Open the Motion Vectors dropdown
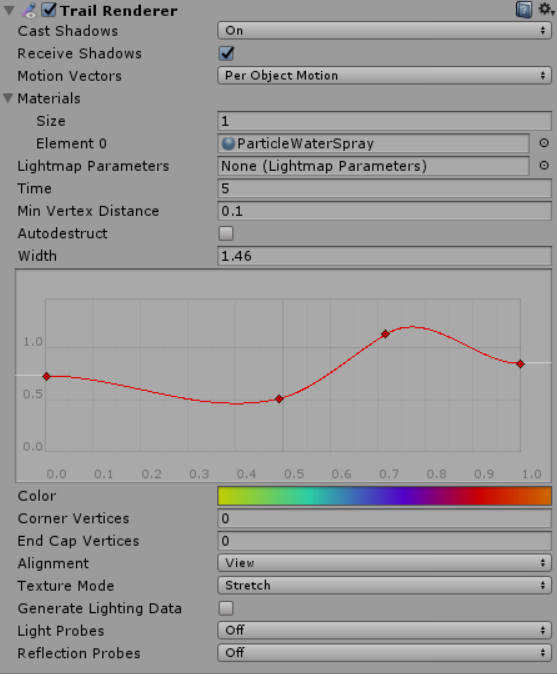Screen dimensions: 557x674 click(384, 76)
